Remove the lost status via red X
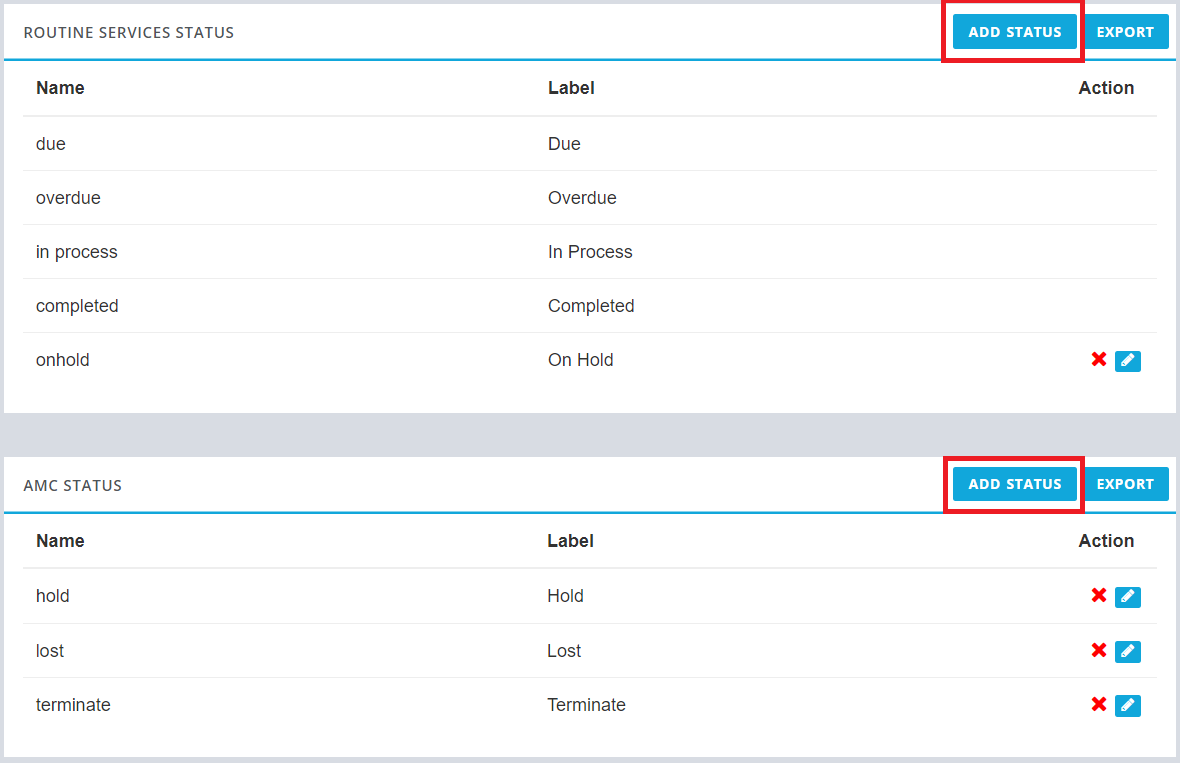The image size is (1180, 763). coord(1099,651)
